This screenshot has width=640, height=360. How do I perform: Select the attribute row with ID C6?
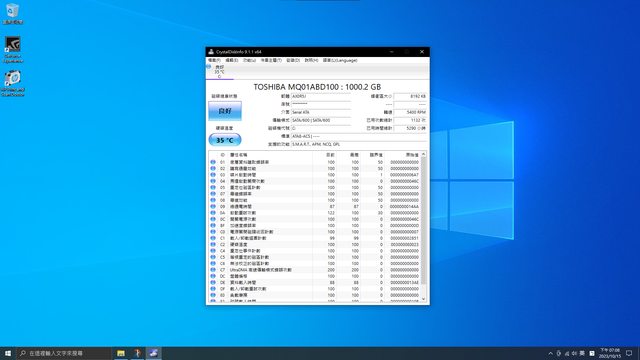click(315, 263)
